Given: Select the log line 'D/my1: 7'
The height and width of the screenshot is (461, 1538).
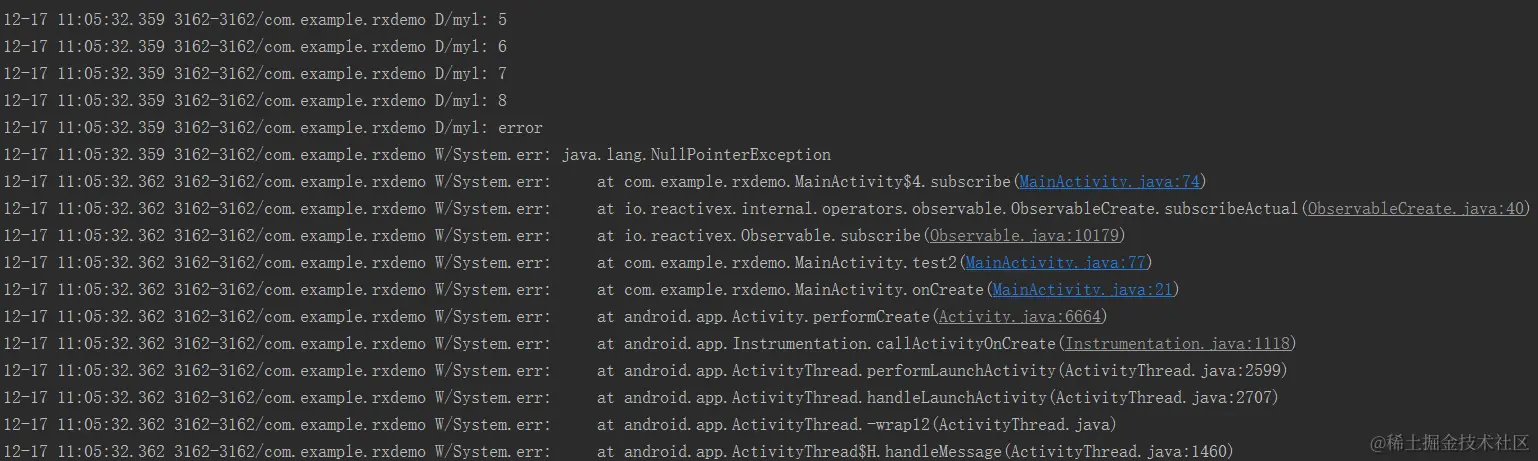Looking at the screenshot, I should (255, 74).
